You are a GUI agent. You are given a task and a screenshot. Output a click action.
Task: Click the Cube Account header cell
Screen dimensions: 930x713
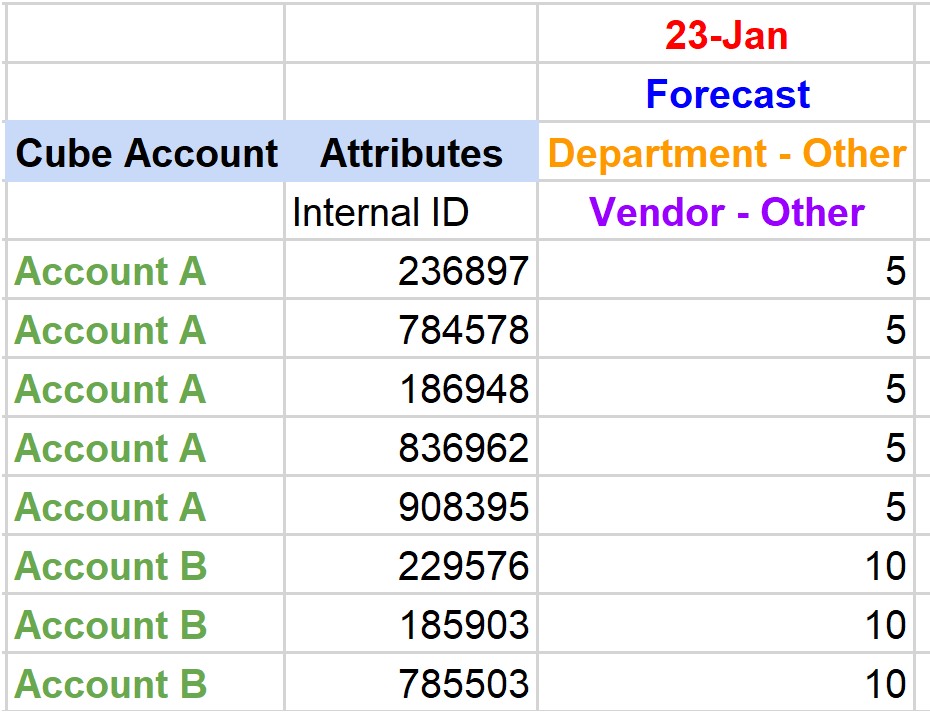click(x=145, y=152)
